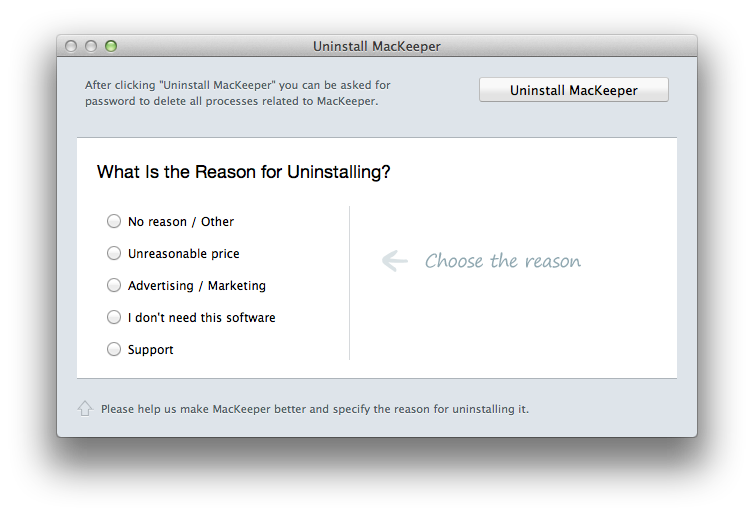This screenshot has height=516, width=754.
Task: Choose the "Unreasonable price" radio option
Action: point(114,253)
